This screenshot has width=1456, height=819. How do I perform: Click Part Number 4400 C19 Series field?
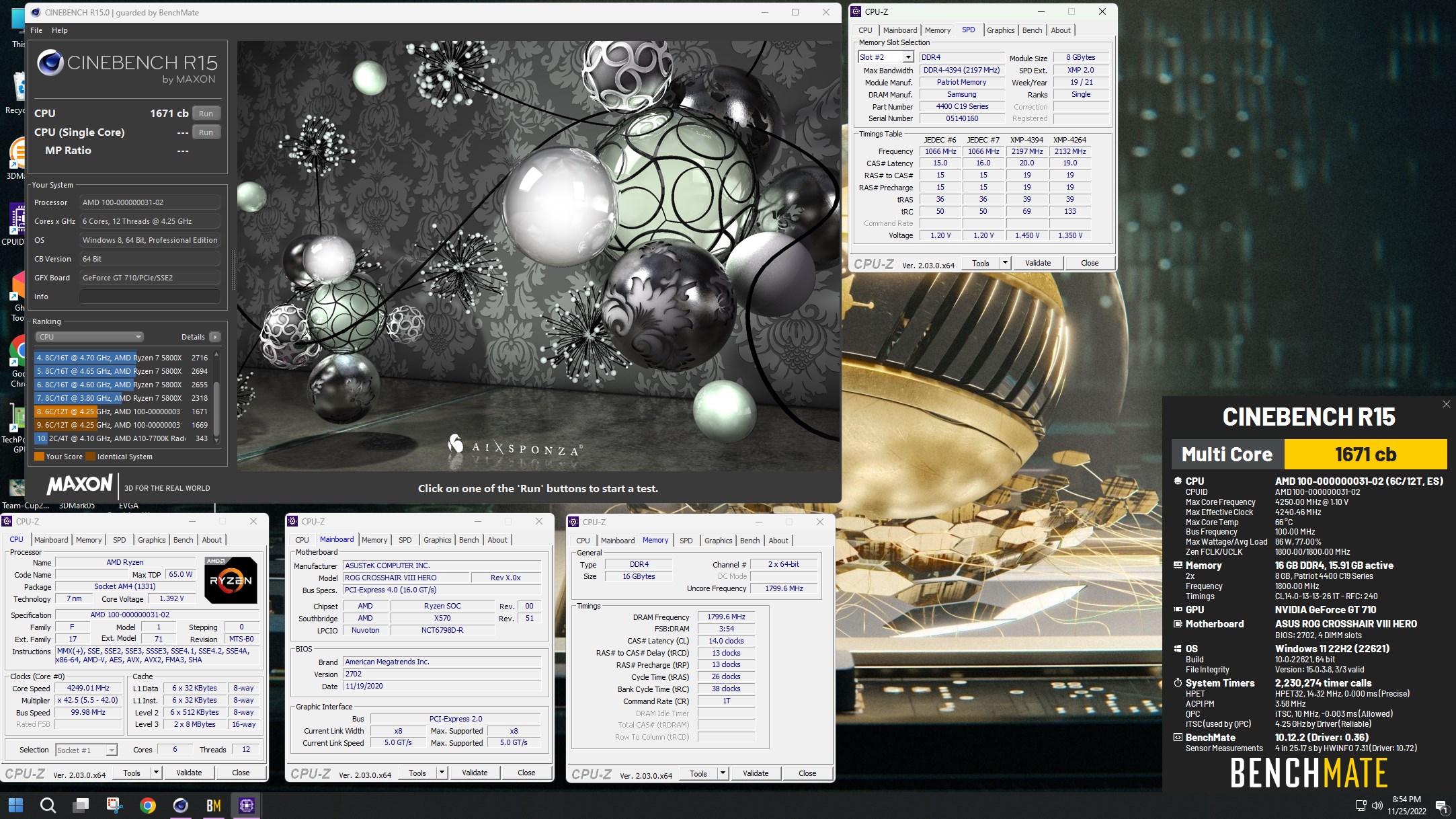coord(962,106)
